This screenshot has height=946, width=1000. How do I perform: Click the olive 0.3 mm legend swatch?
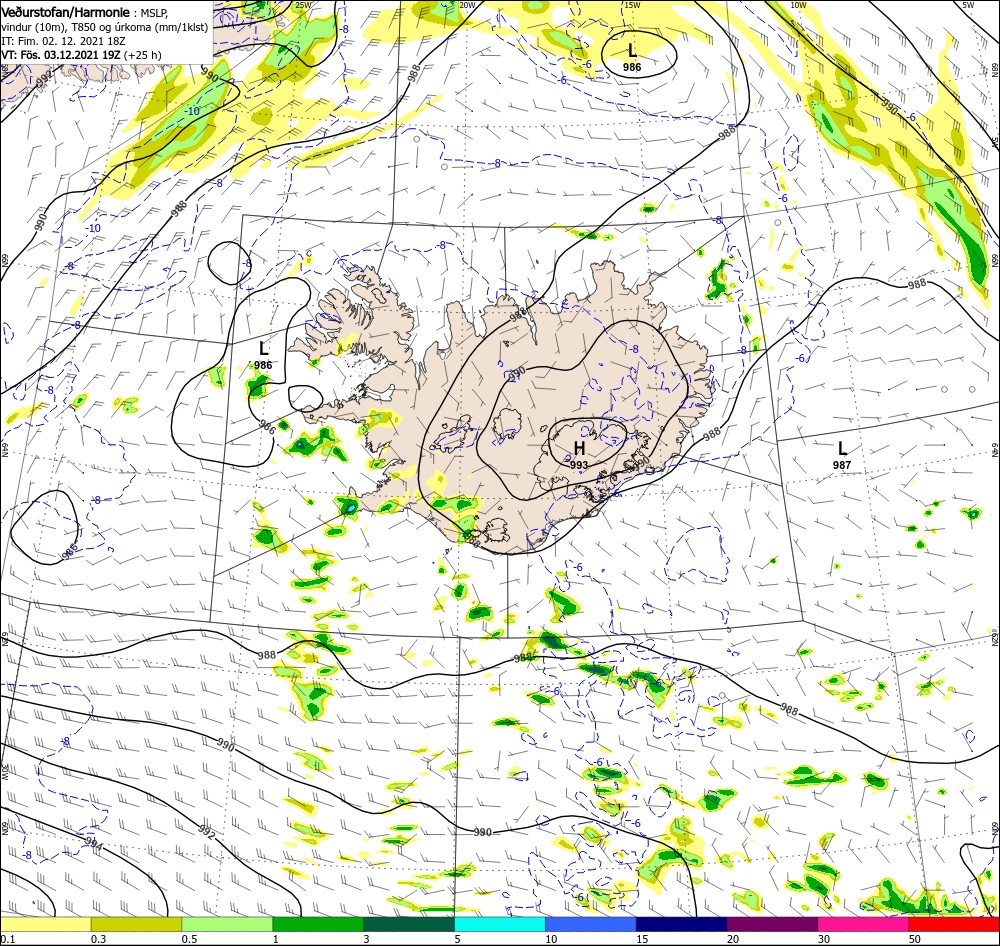click(x=136, y=924)
